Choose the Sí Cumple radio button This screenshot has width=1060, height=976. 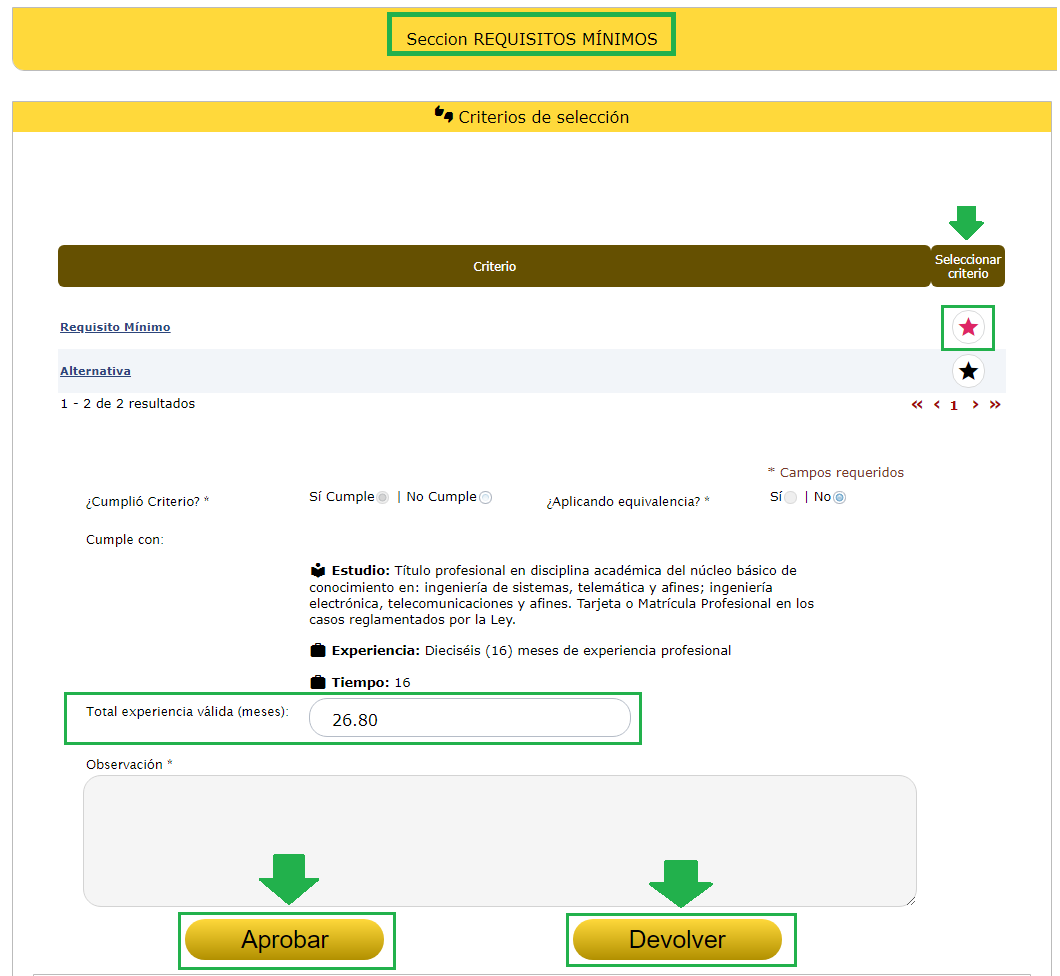[382, 498]
